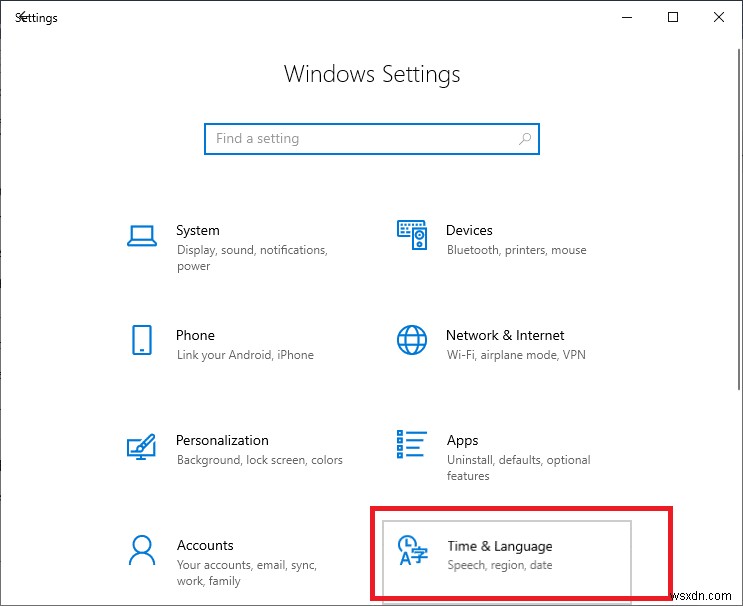Open the System settings label
Screen dimensions: 743x606
coord(198,230)
